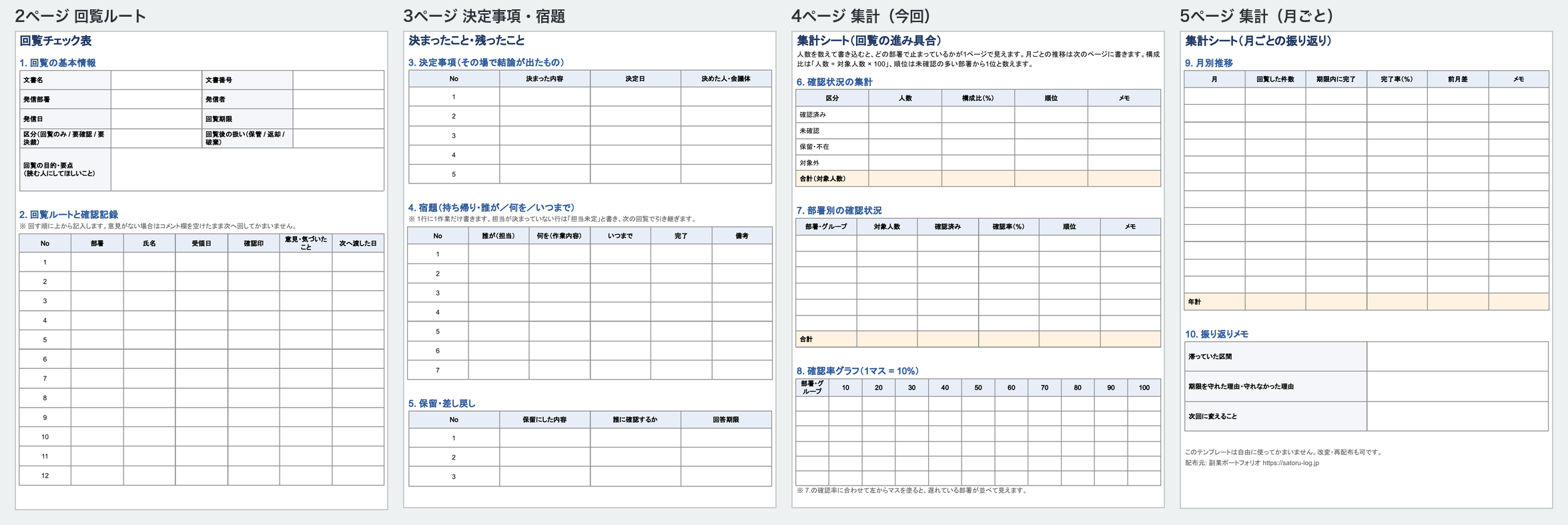Click the 年計 row label
This screenshot has width=1568, height=525.
tap(1214, 302)
